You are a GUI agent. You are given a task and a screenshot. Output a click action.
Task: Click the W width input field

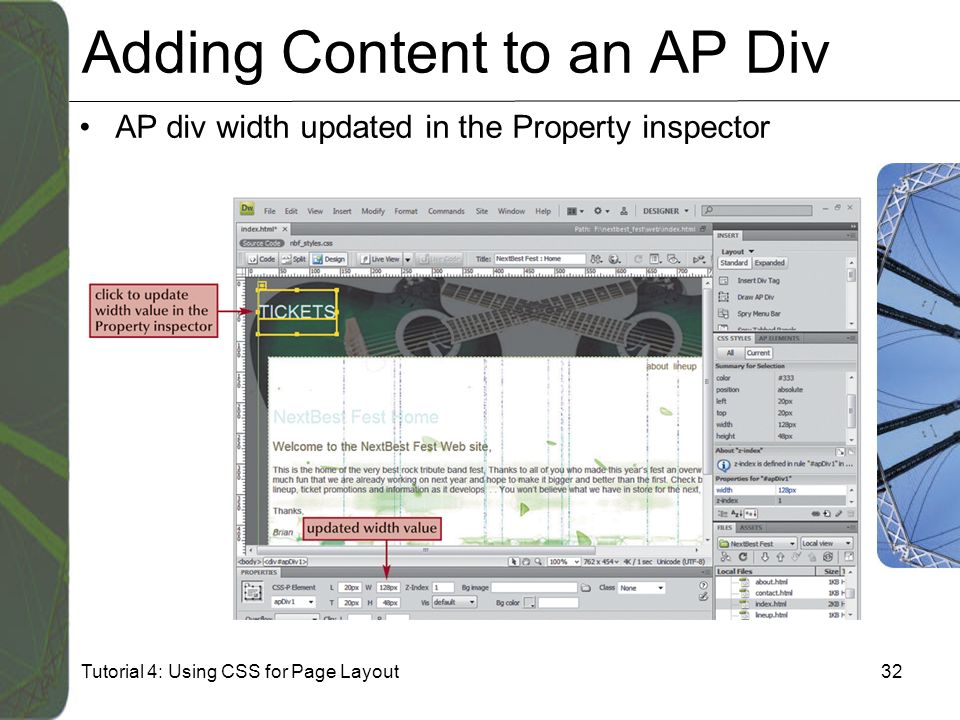click(388, 587)
